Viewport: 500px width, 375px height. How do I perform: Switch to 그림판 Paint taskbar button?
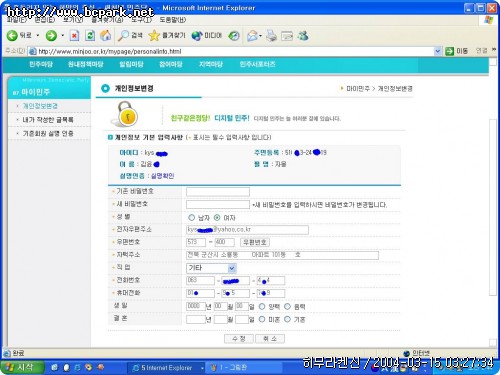pos(244,368)
